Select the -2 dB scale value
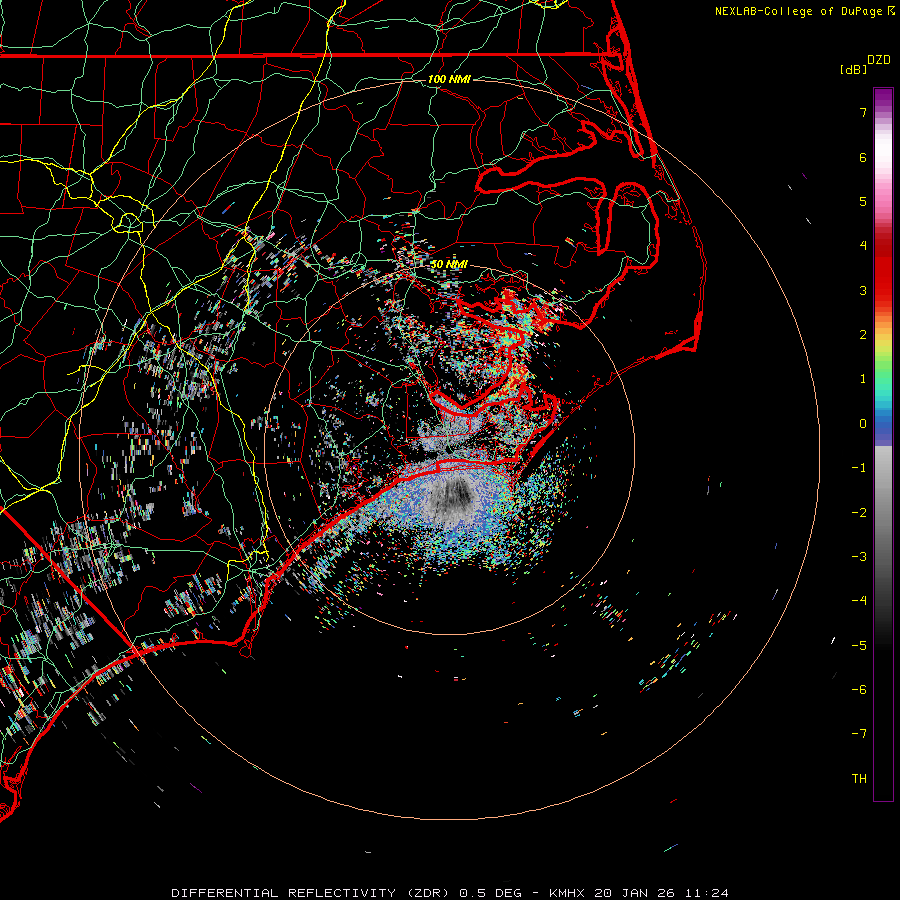 tap(859, 513)
